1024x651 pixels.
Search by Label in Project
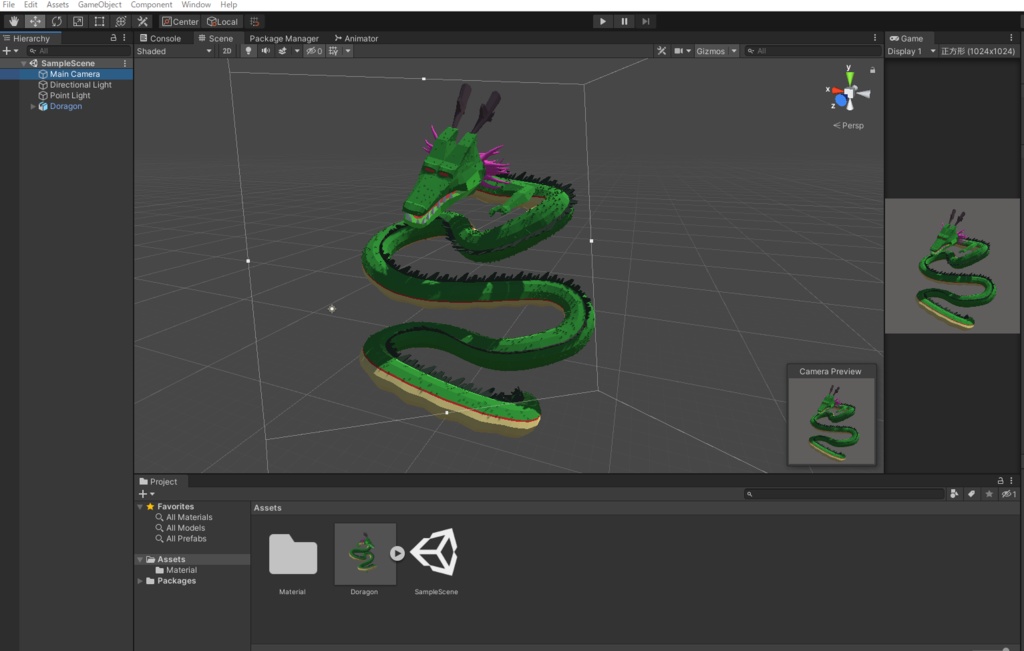pyautogui.click(x=971, y=494)
